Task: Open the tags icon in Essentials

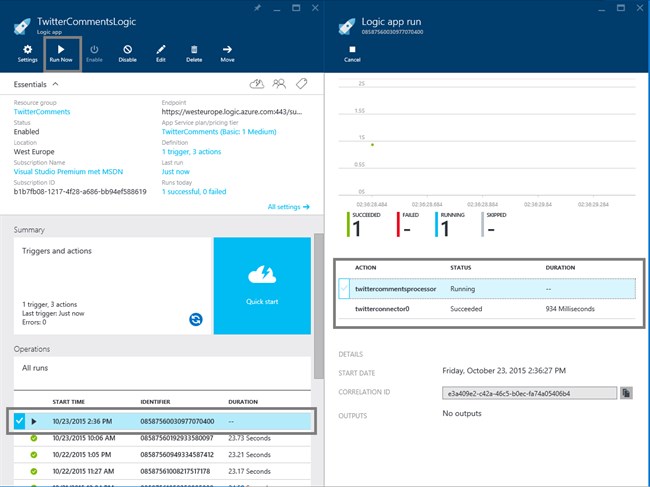Action: 301,84
